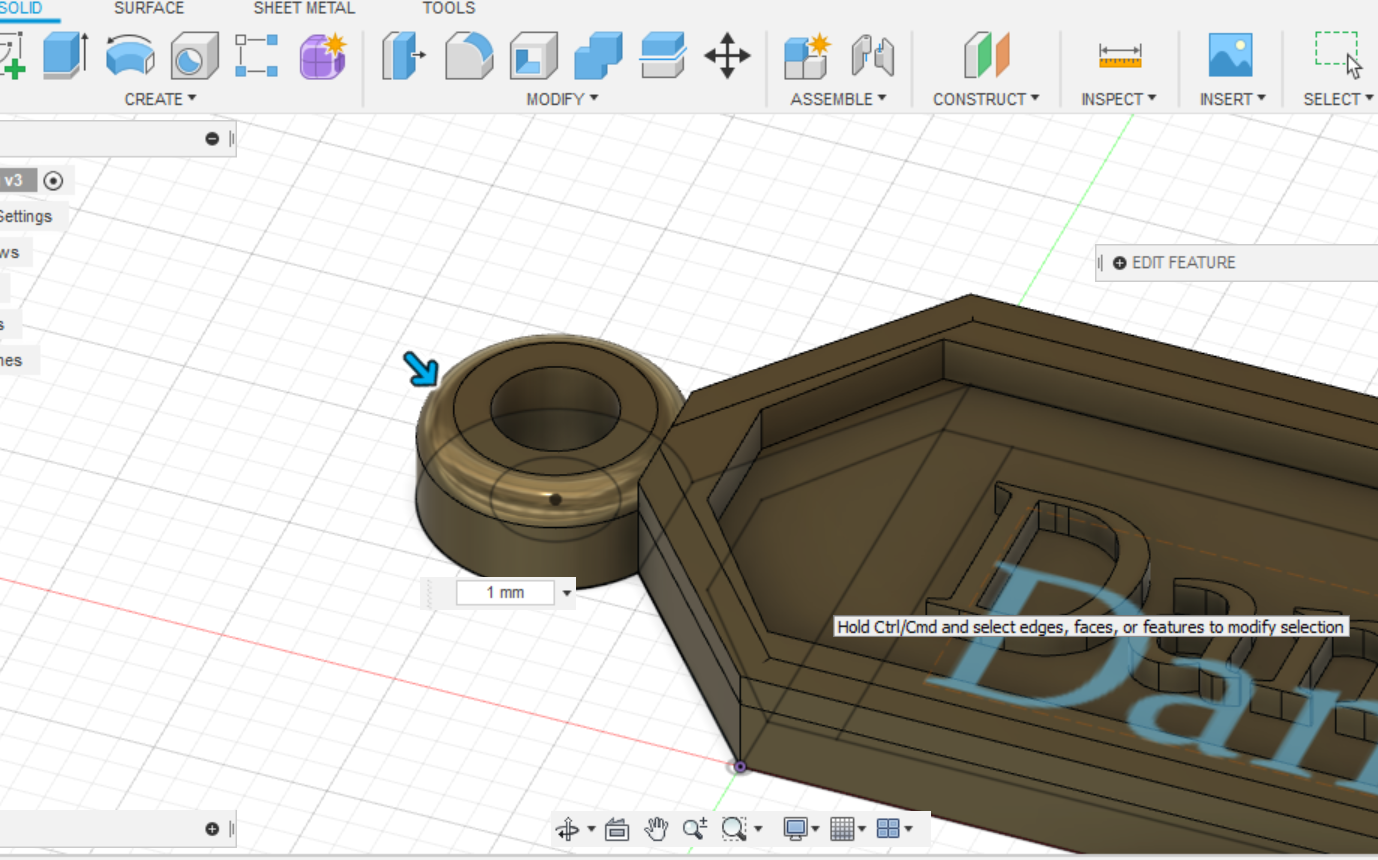
Task: Open the Display Settings dropdown arrow
Action: coord(815,829)
